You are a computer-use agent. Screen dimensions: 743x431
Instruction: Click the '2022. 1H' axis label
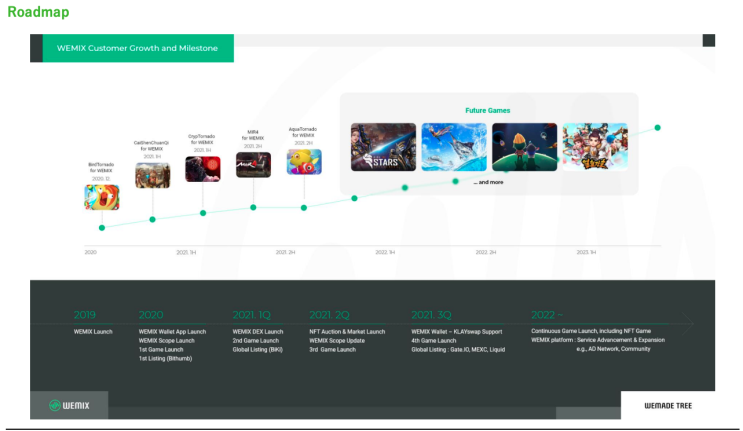point(385,252)
